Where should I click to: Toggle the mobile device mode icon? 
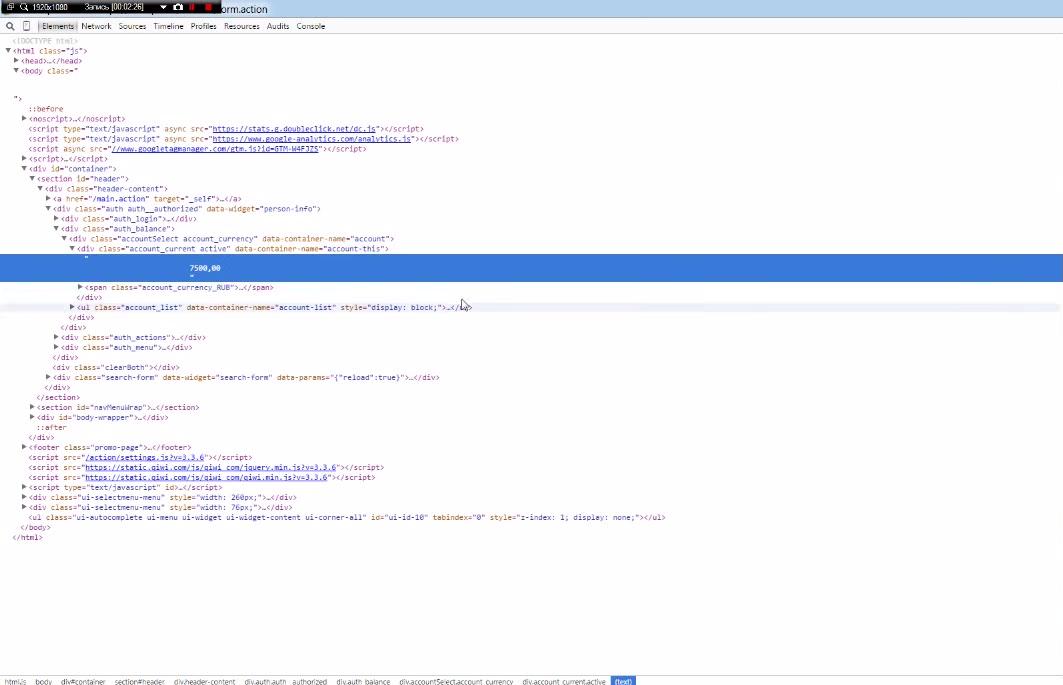[x=26, y=26]
